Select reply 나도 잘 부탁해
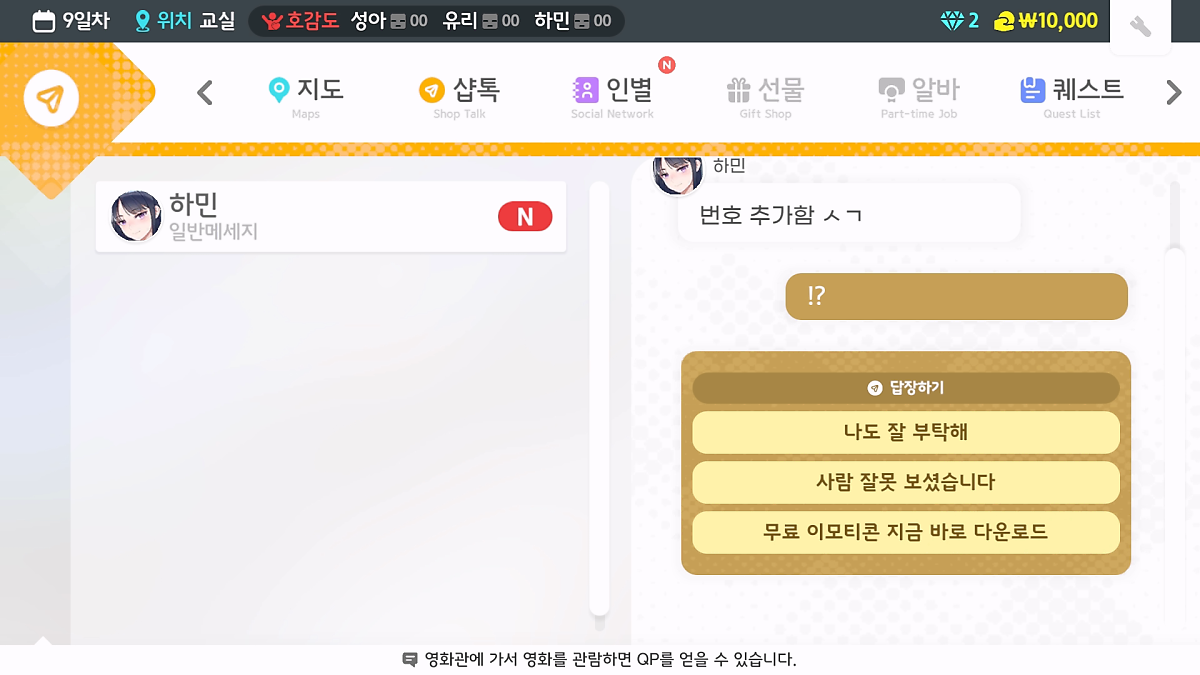The height and width of the screenshot is (675, 1200). (x=906, y=432)
